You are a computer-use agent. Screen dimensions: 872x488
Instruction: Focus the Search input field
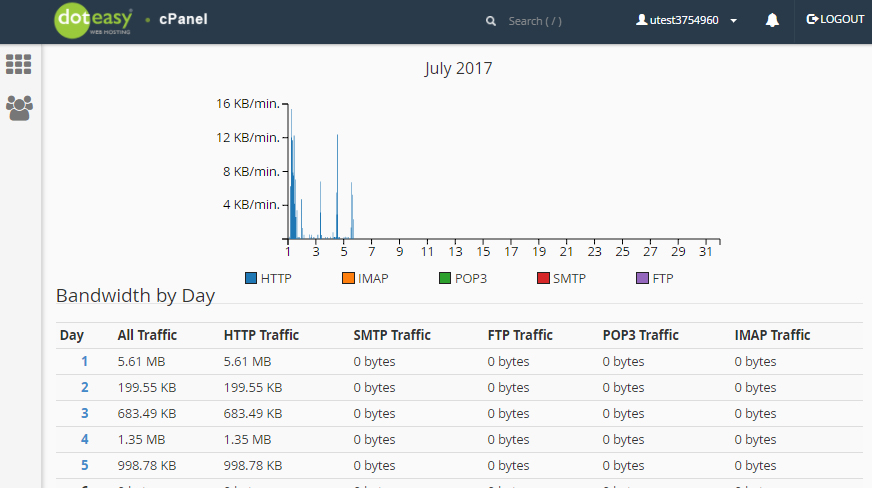(560, 21)
